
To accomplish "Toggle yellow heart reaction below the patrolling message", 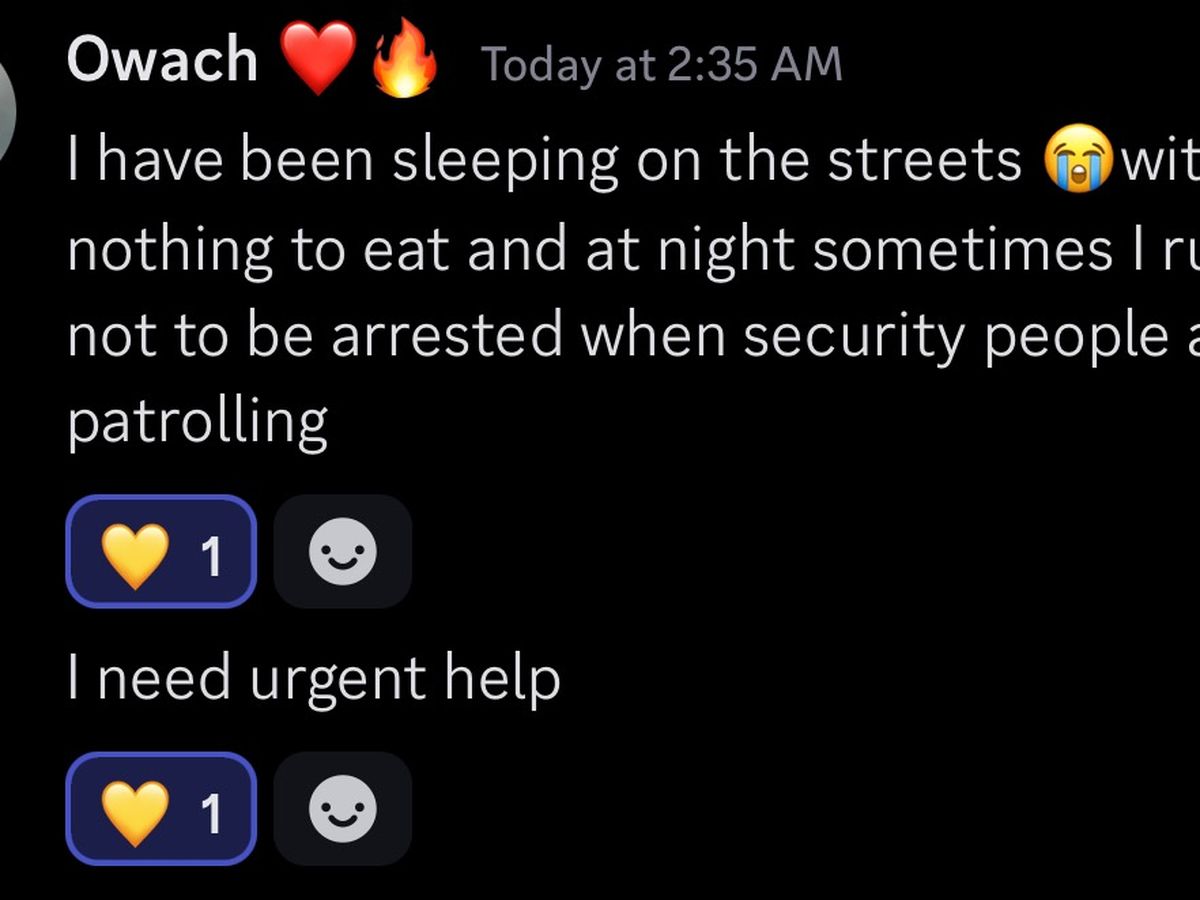I will [x=161, y=551].
